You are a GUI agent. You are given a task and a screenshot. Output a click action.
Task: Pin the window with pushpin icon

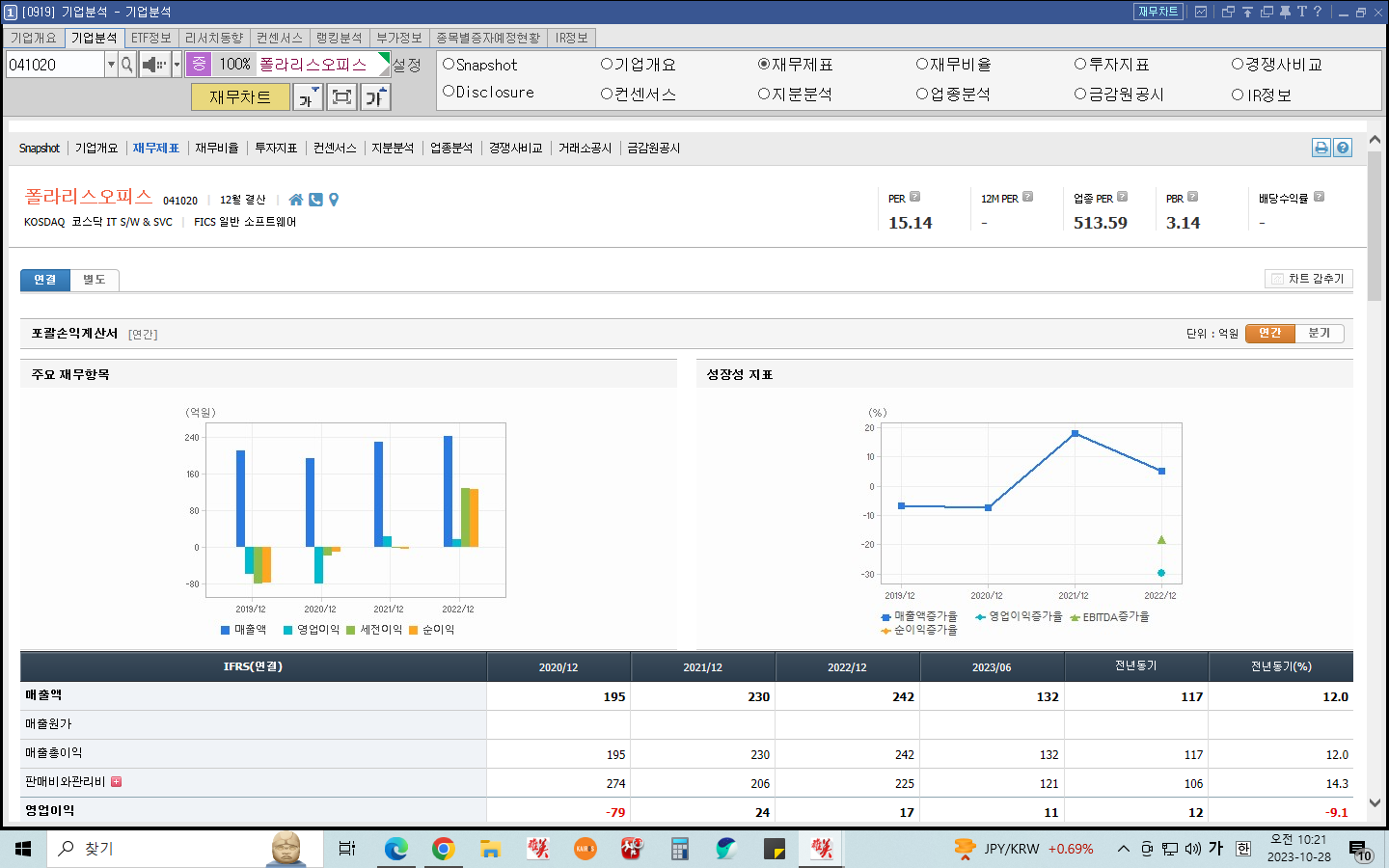click(x=1285, y=12)
